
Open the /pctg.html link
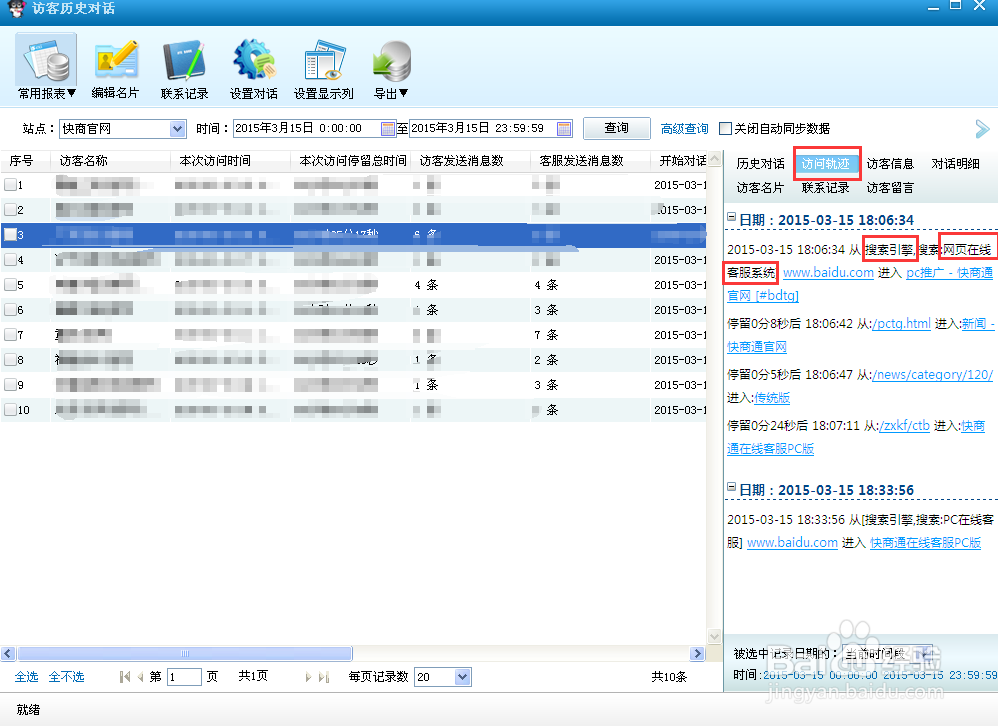pyautogui.click(x=901, y=324)
